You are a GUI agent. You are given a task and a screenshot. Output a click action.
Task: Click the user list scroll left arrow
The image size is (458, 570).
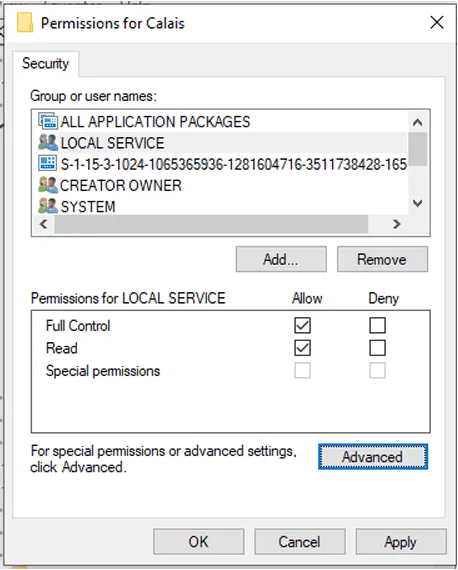(44, 224)
